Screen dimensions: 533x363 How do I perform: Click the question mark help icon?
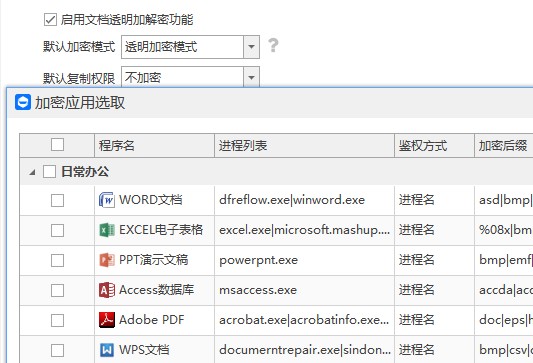(273, 45)
